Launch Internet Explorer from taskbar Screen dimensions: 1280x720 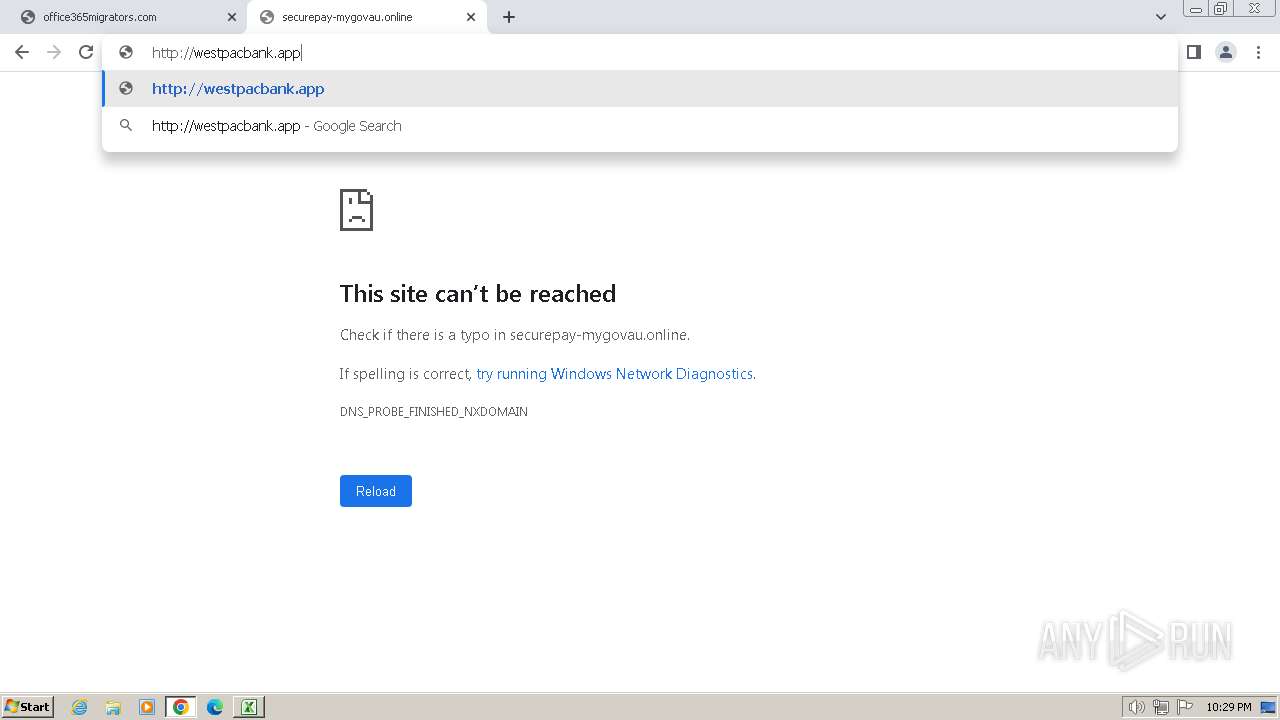(x=80, y=707)
